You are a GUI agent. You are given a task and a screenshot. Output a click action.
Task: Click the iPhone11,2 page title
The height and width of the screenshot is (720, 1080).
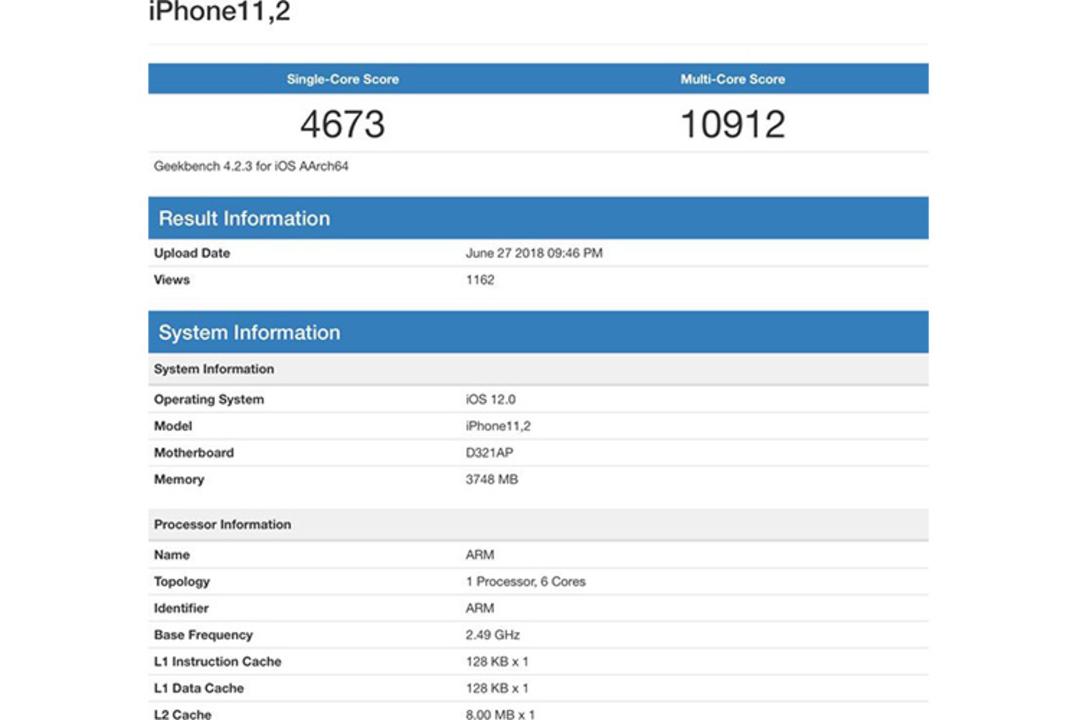(220, 11)
